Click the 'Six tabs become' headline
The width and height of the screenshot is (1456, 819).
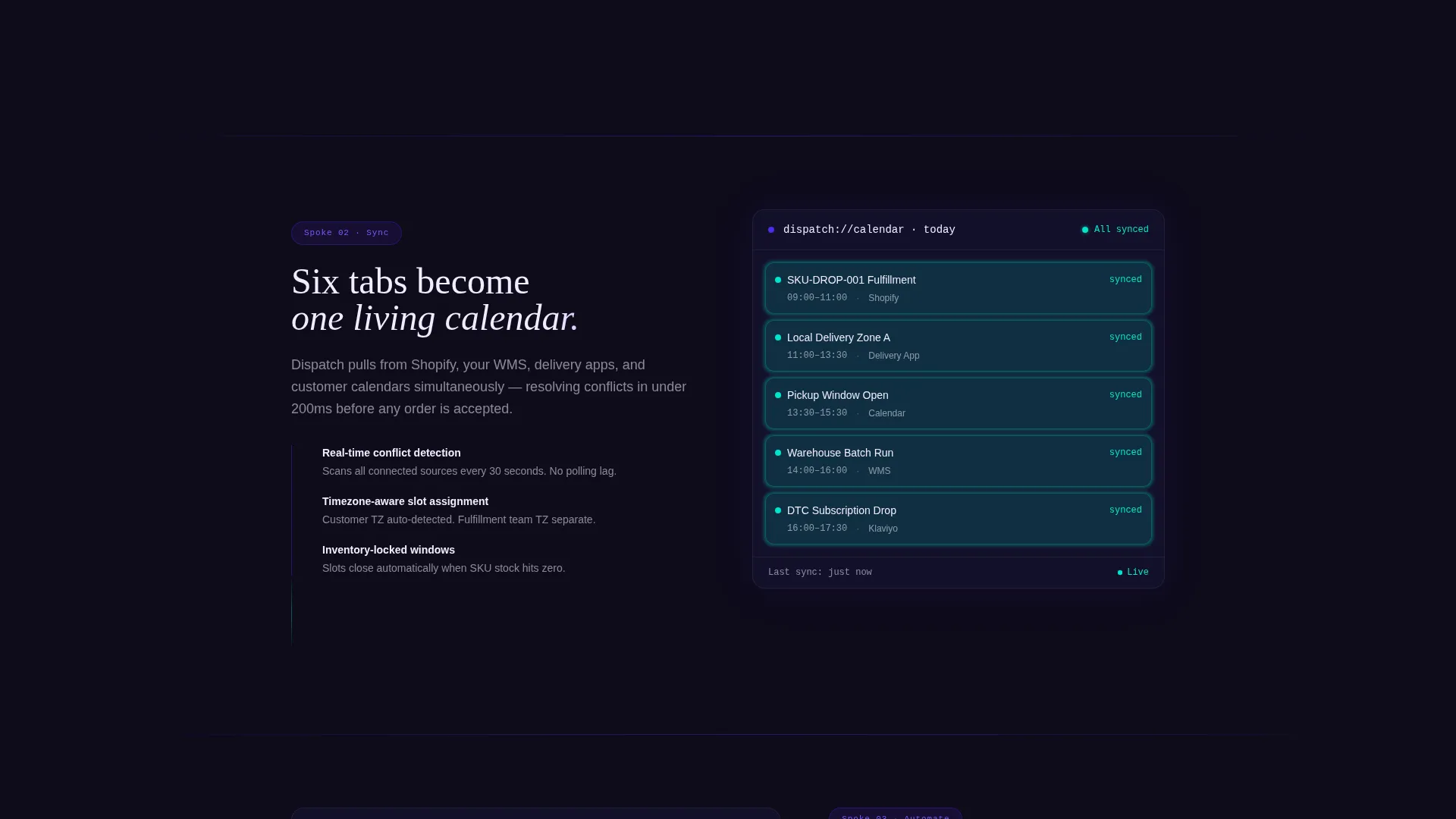point(410,281)
